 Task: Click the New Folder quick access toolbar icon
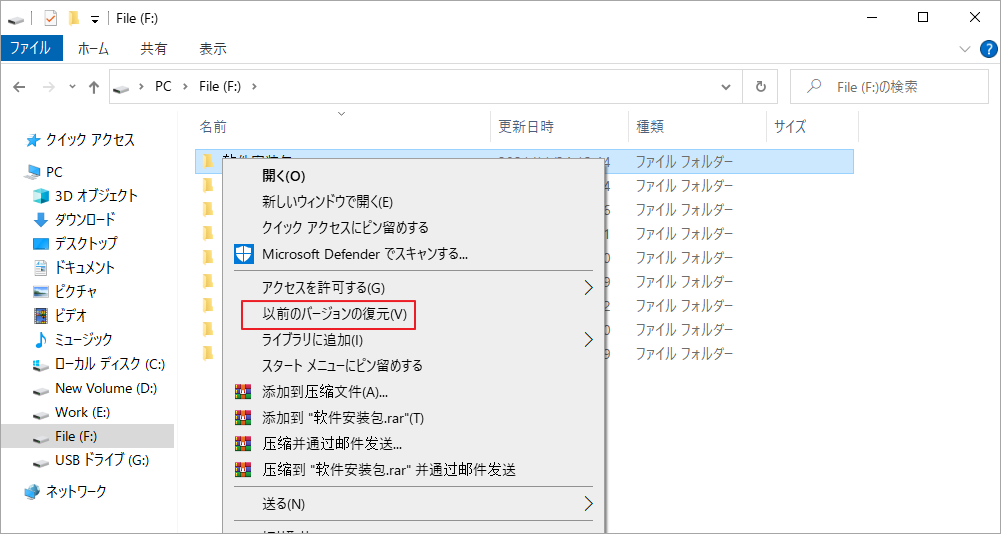pos(74,19)
